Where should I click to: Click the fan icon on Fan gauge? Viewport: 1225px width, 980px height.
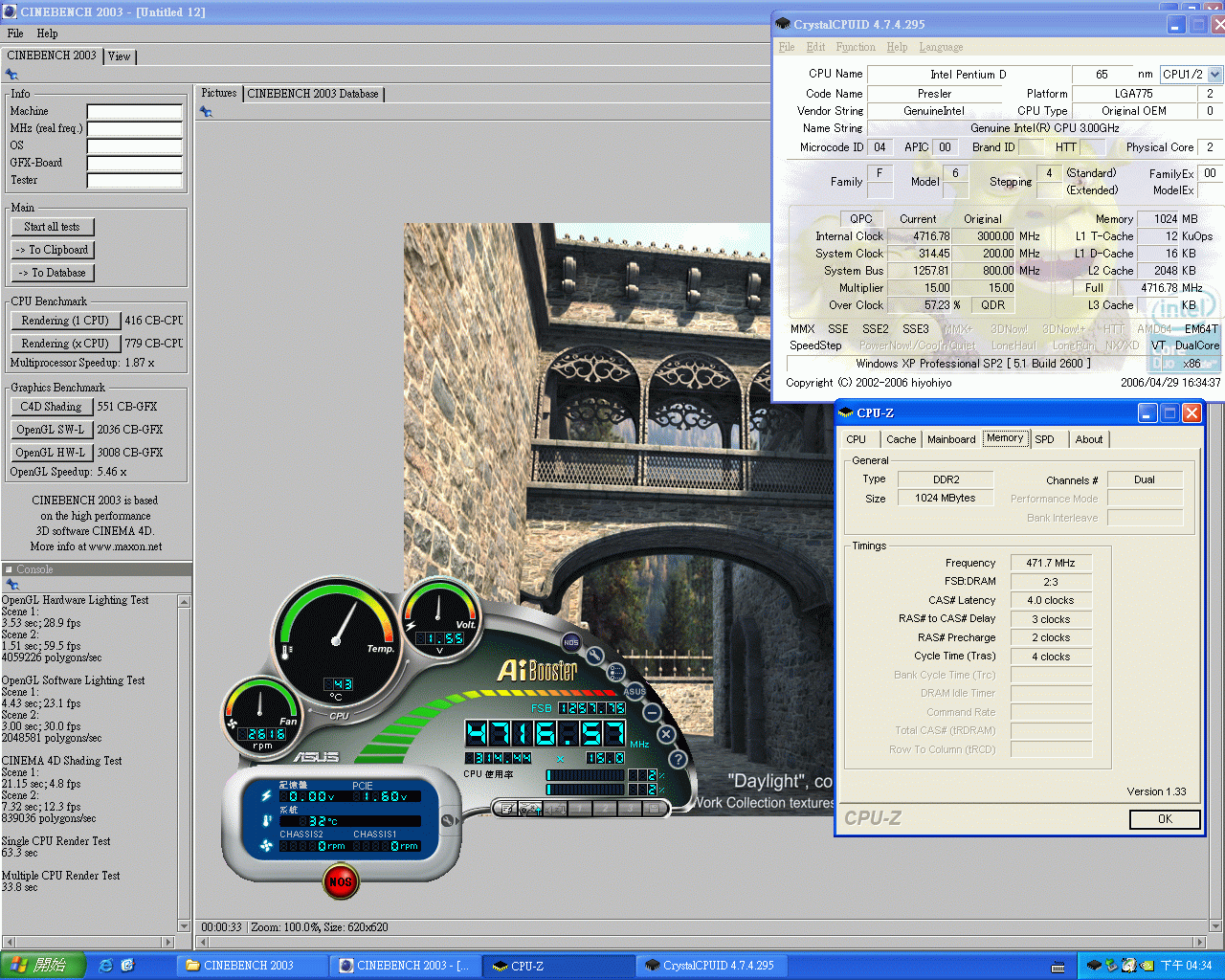coord(232,724)
